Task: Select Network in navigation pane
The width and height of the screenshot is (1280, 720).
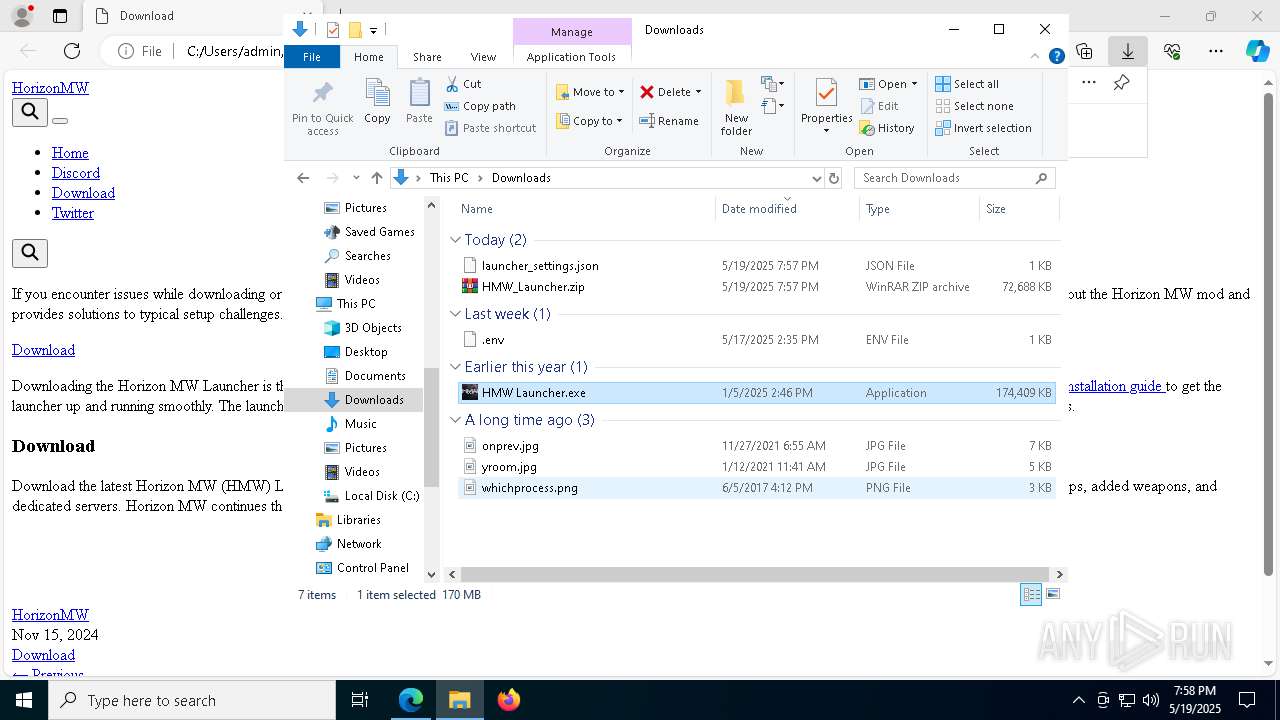Action: click(359, 544)
